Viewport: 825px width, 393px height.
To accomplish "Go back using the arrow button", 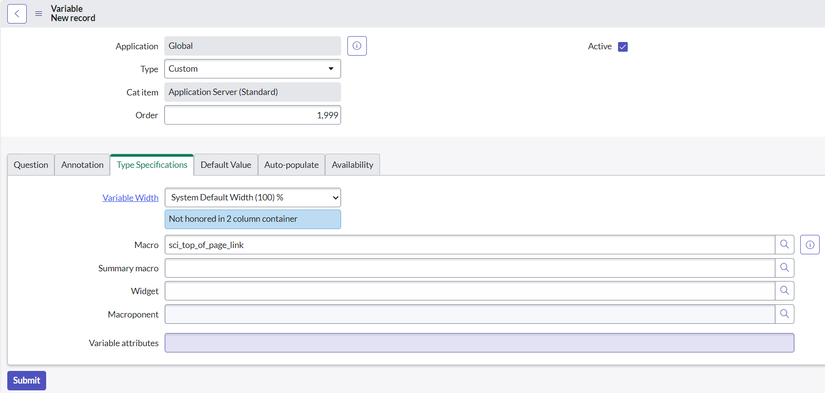I will coord(17,14).
